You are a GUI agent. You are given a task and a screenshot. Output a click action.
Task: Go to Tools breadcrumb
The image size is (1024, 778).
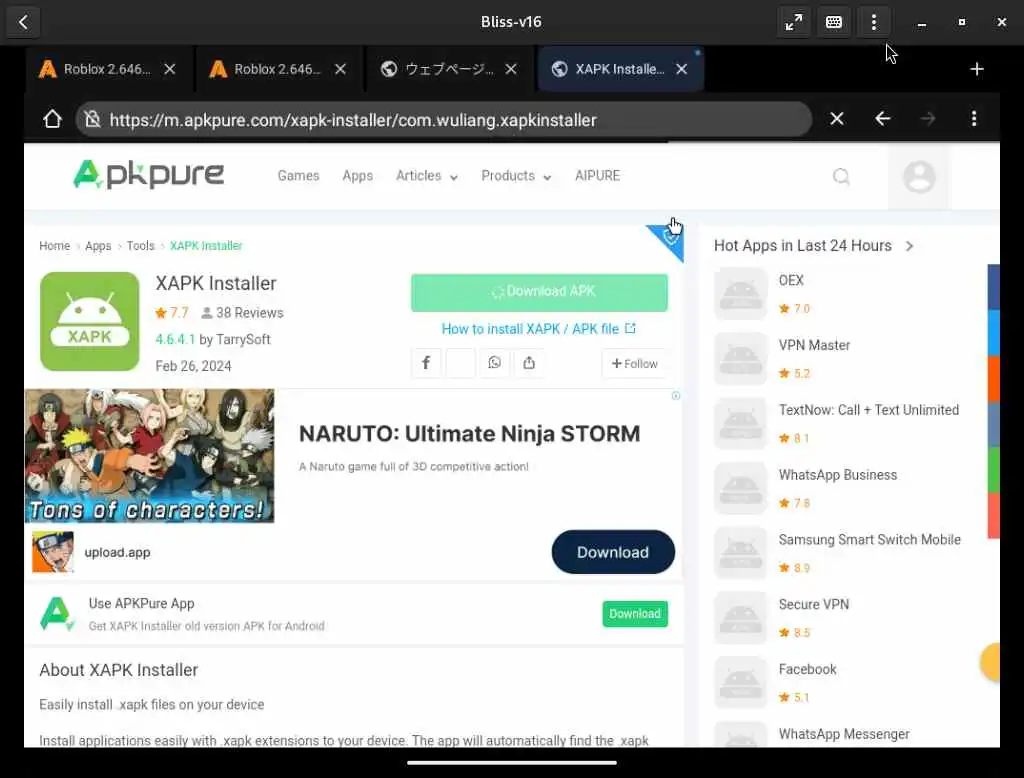click(140, 246)
